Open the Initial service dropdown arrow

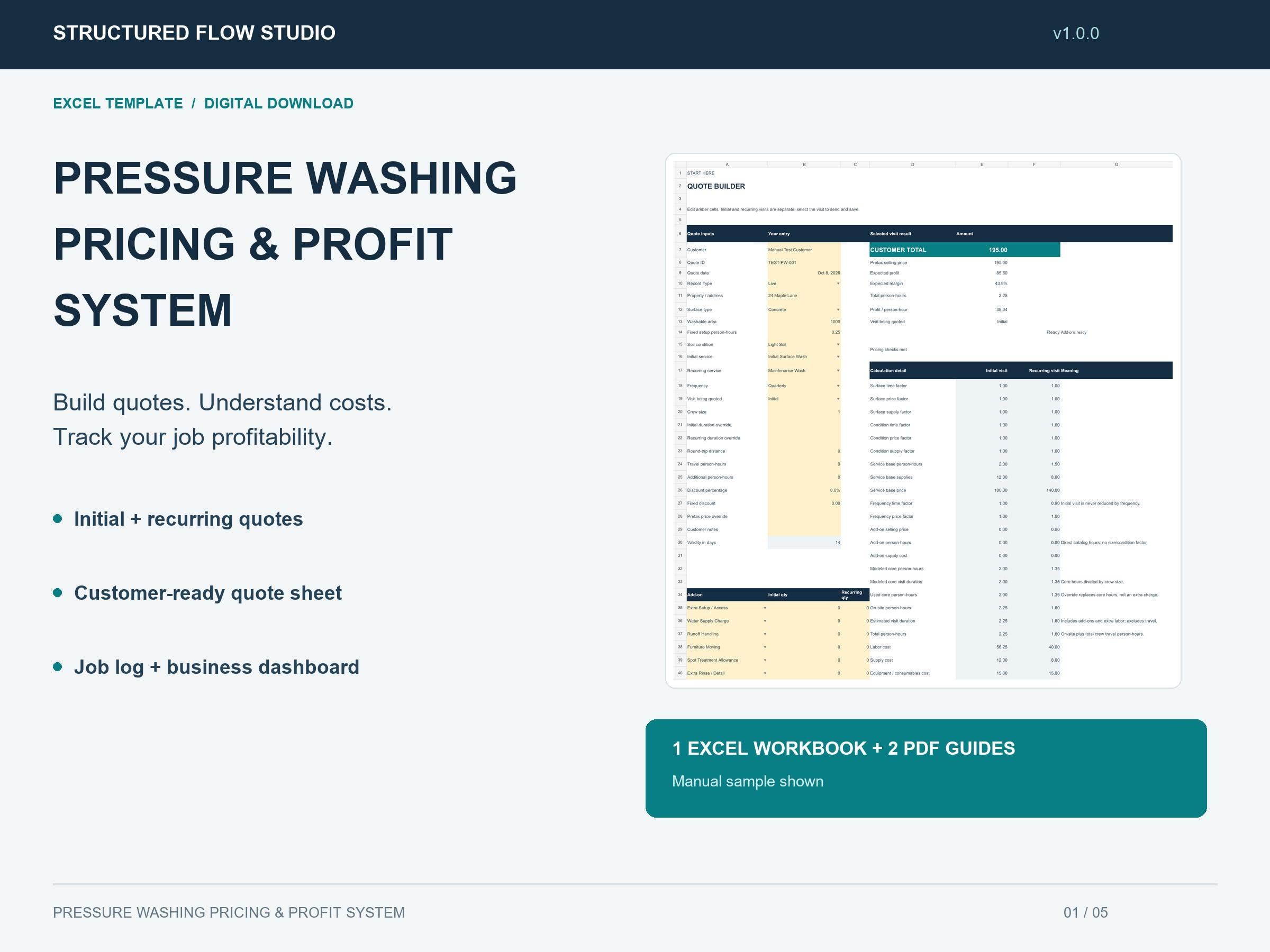tap(838, 357)
